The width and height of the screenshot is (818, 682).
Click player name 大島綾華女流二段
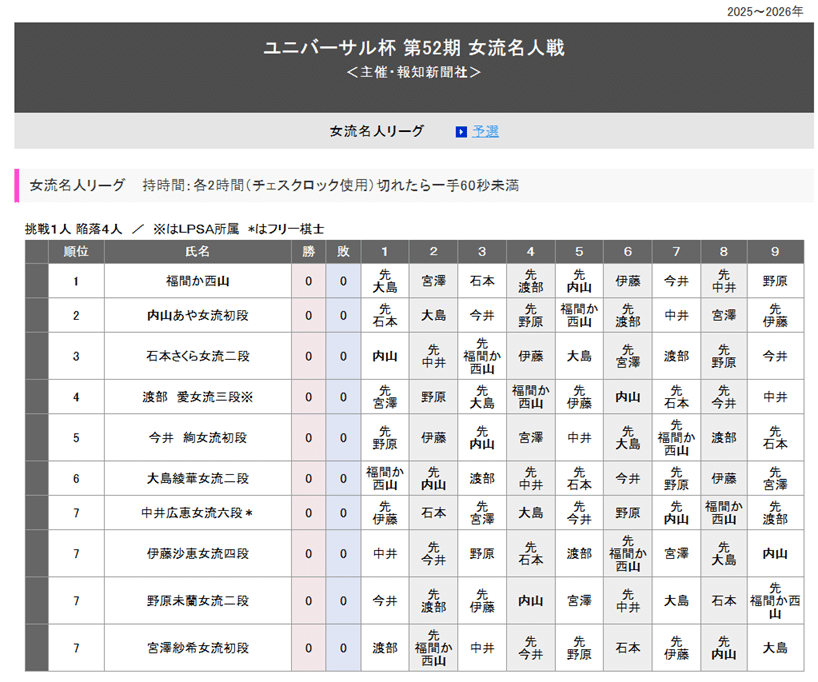click(198, 478)
